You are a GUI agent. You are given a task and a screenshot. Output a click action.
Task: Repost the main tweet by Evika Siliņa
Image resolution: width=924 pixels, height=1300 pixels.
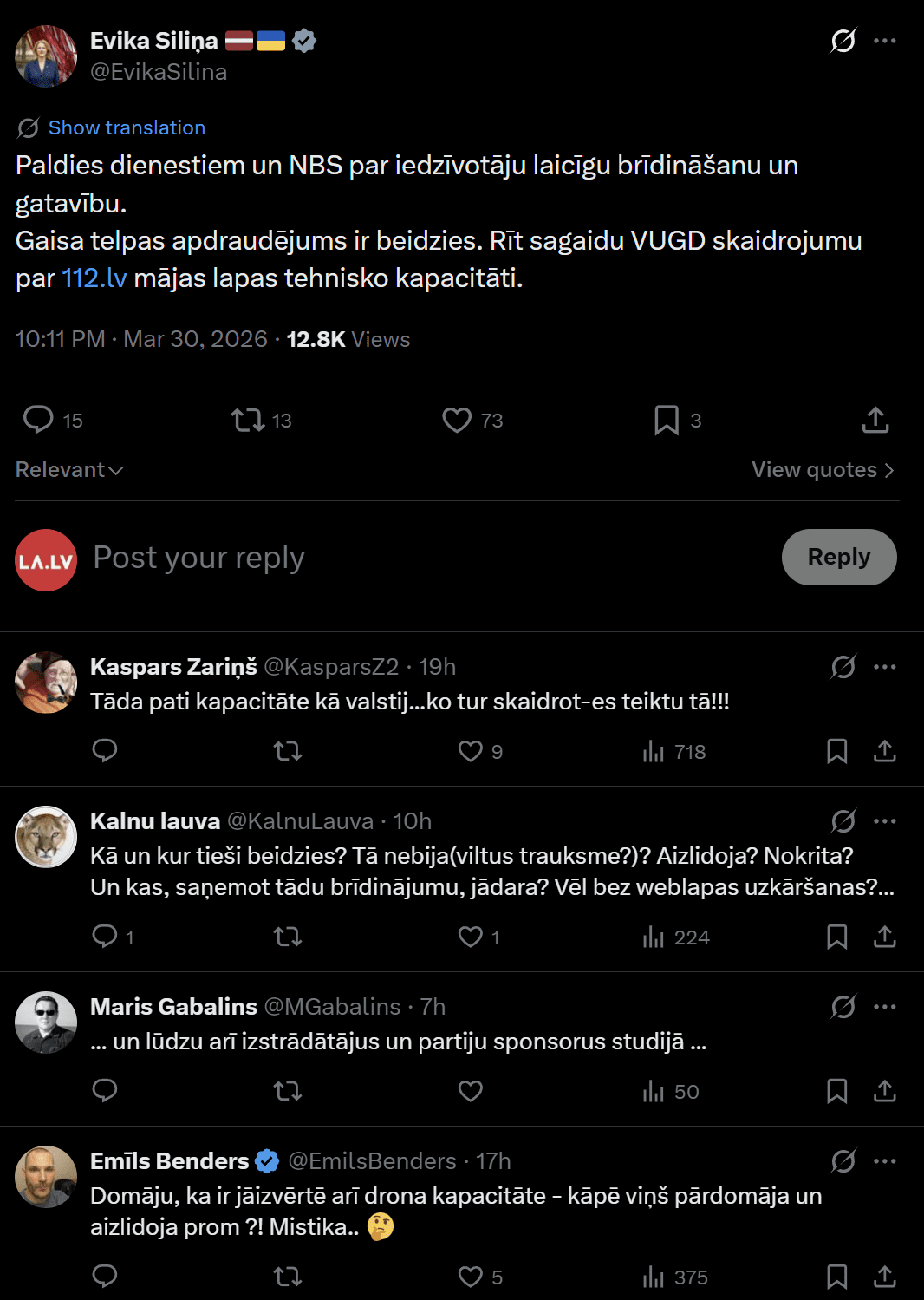[248, 421]
